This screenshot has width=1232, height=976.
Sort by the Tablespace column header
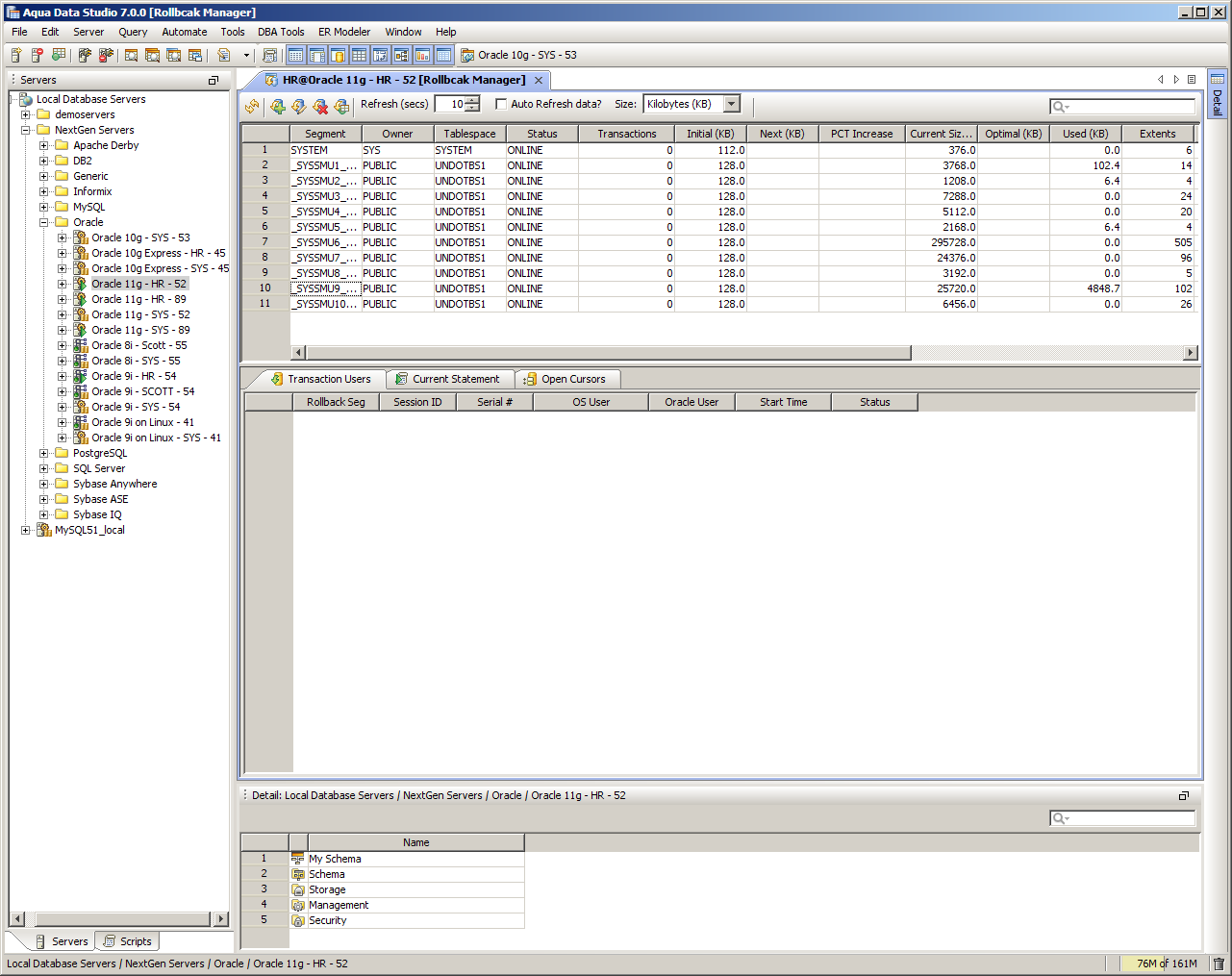click(x=469, y=134)
